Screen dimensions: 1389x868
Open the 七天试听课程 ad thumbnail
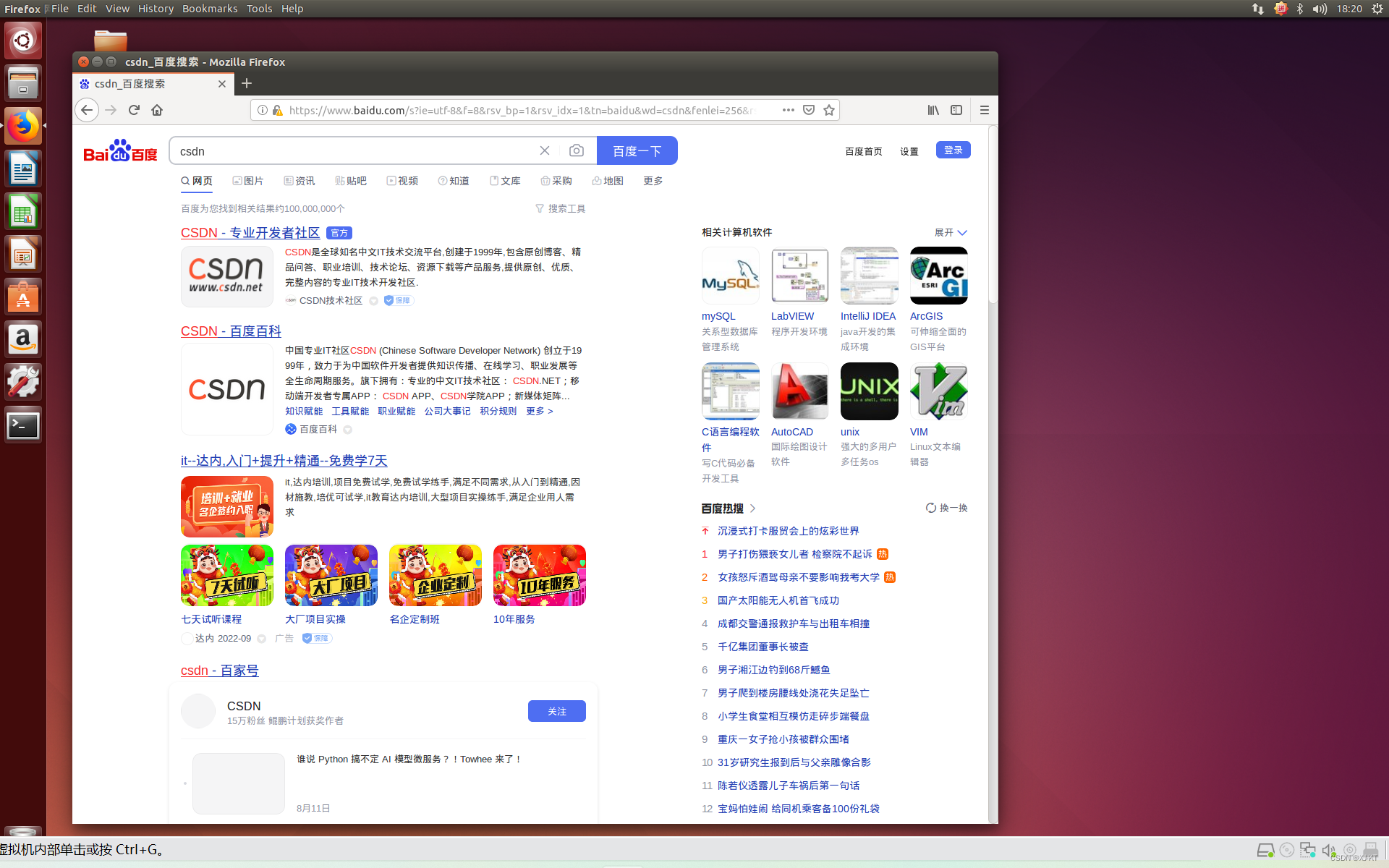[227, 575]
